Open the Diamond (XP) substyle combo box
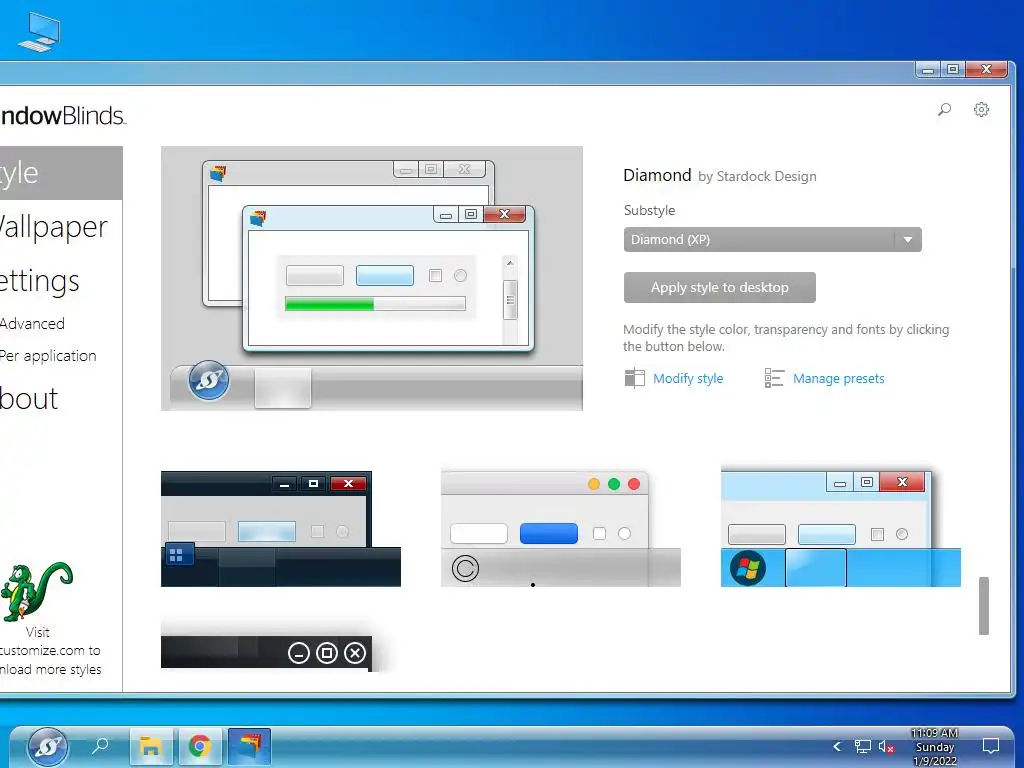Image resolution: width=1024 pixels, height=768 pixels. pos(773,240)
